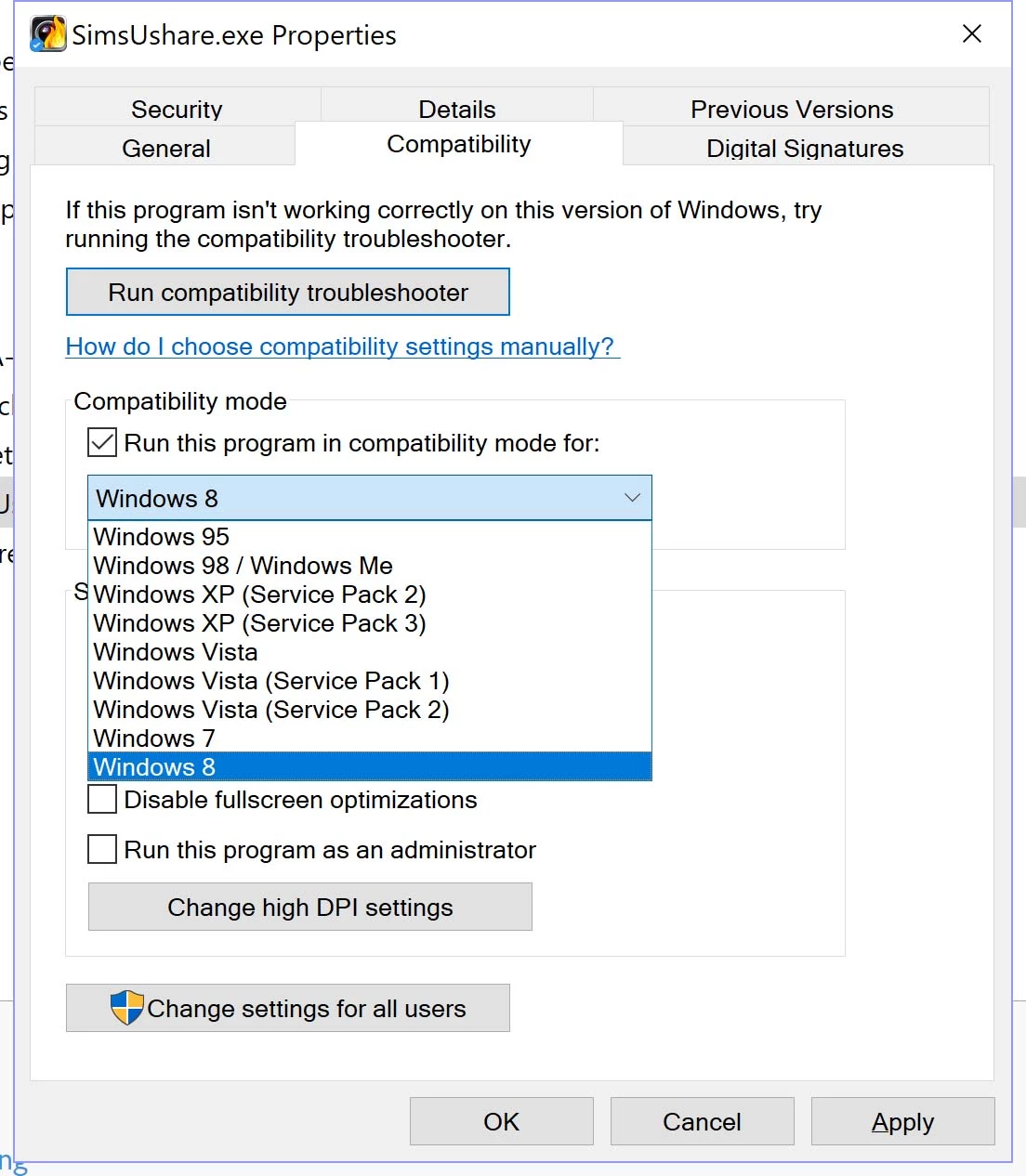The width and height of the screenshot is (1026, 1176).
Task: Enable Disable fullscreen optimizations checkbox
Action: tap(102, 799)
